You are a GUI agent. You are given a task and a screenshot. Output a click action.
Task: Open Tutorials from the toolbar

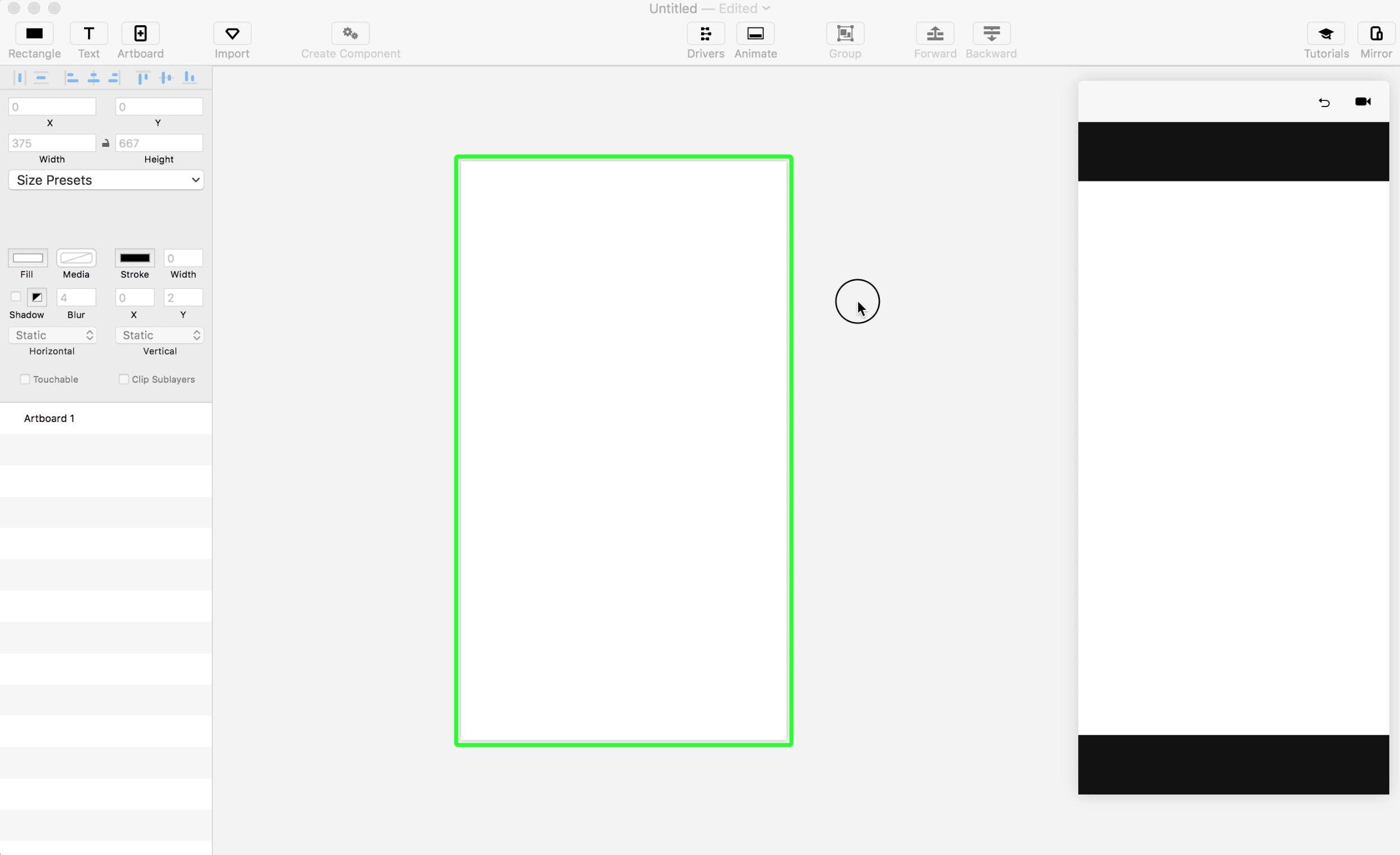[x=1325, y=34]
